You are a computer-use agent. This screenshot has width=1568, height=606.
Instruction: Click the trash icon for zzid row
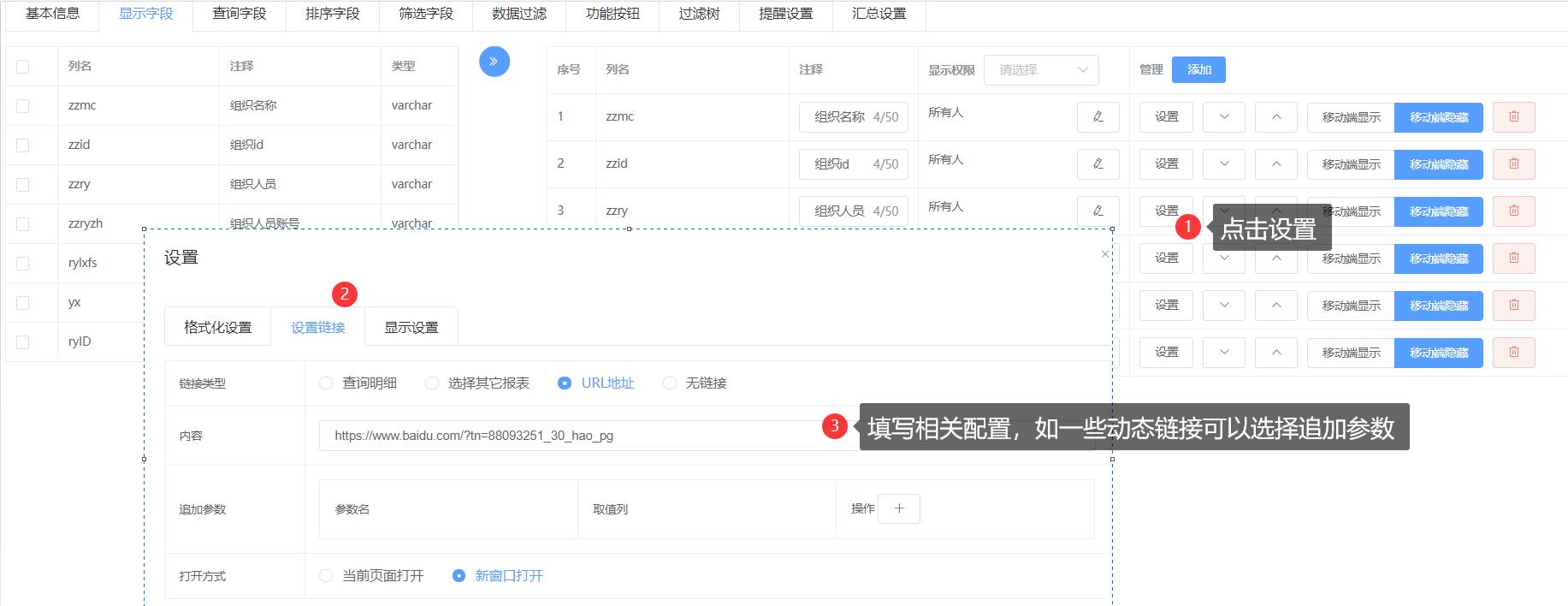[1513, 164]
